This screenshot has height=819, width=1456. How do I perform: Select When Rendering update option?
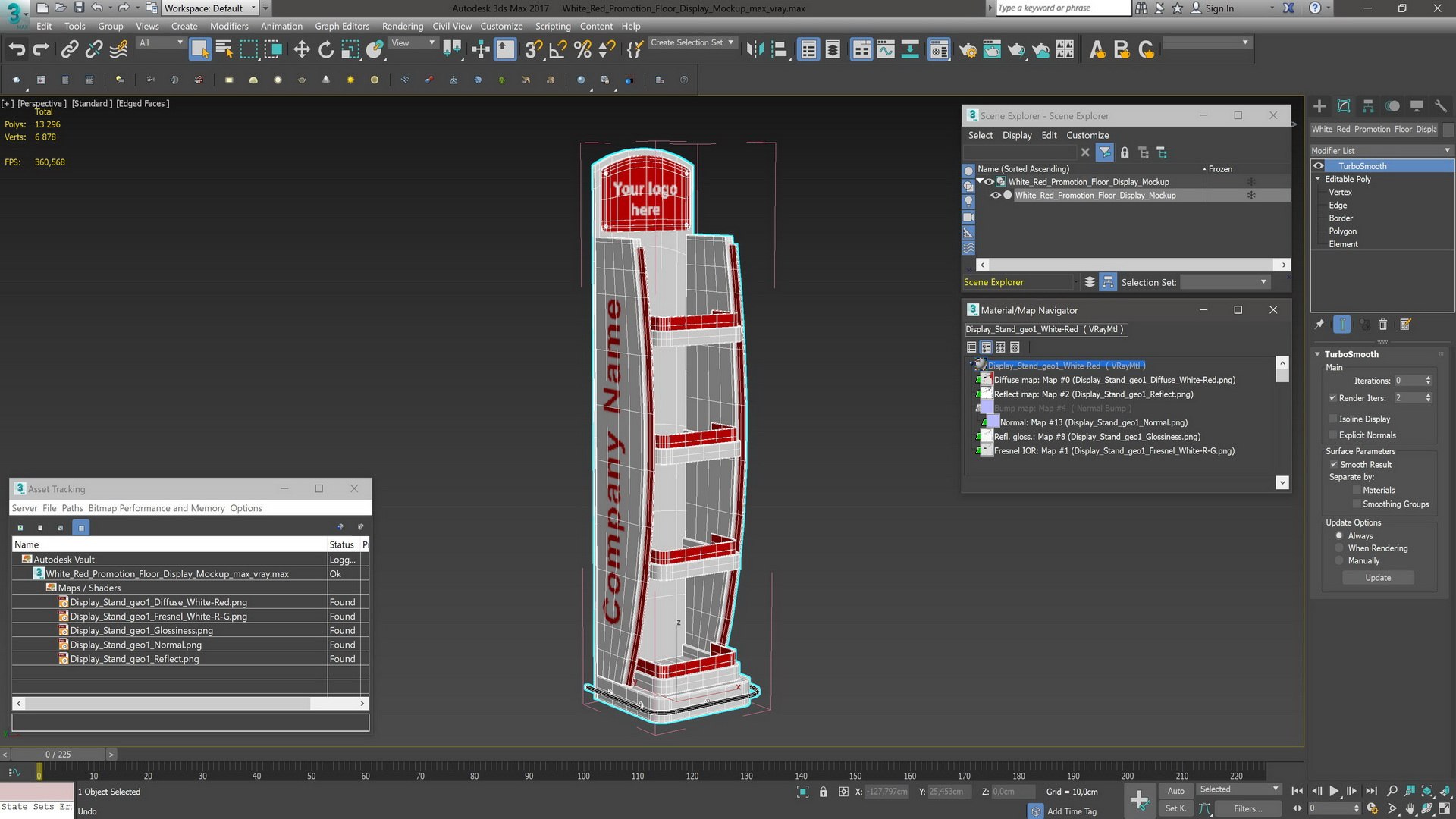(x=1339, y=548)
